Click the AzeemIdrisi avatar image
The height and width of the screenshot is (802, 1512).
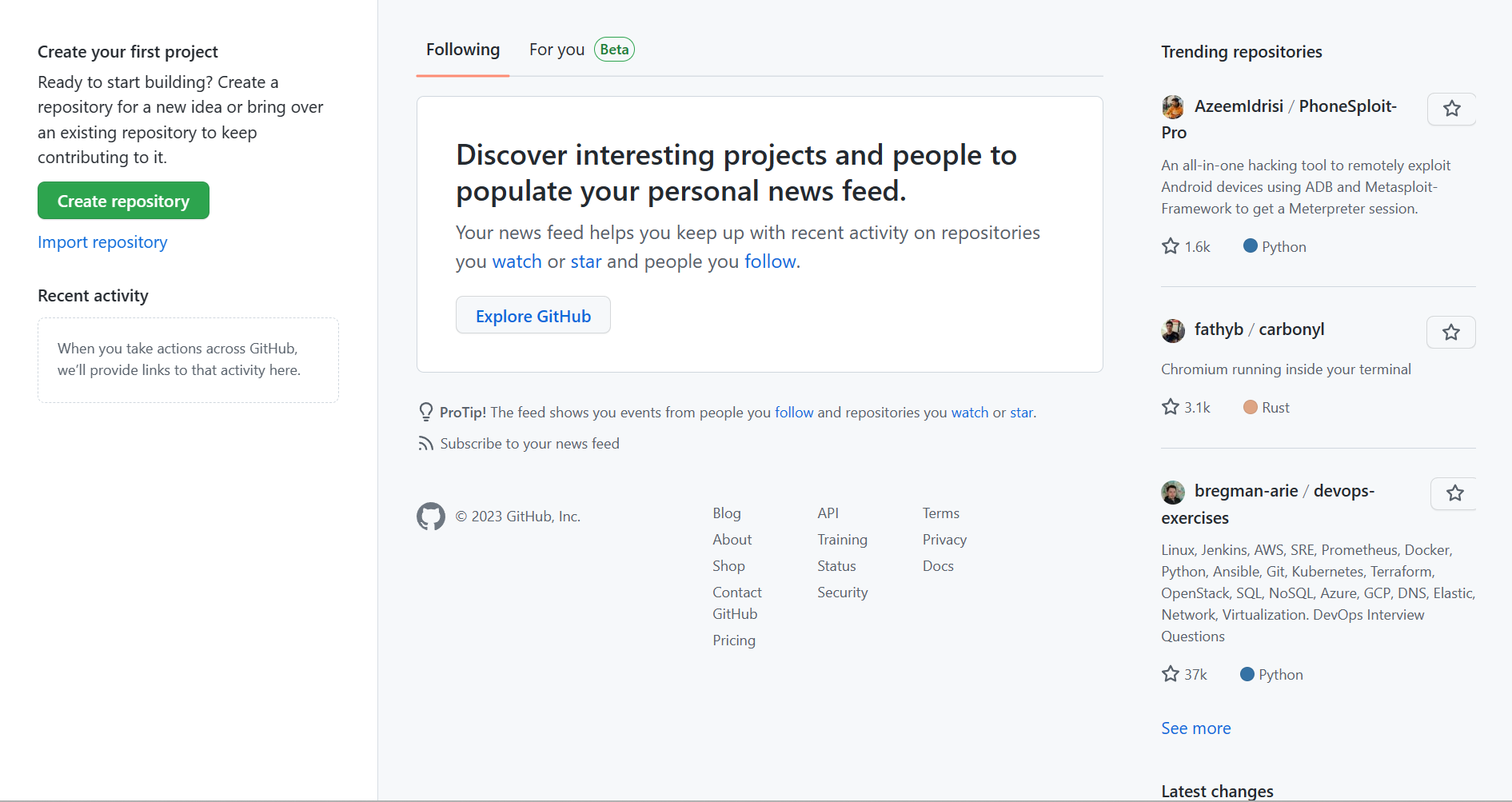coord(1173,106)
